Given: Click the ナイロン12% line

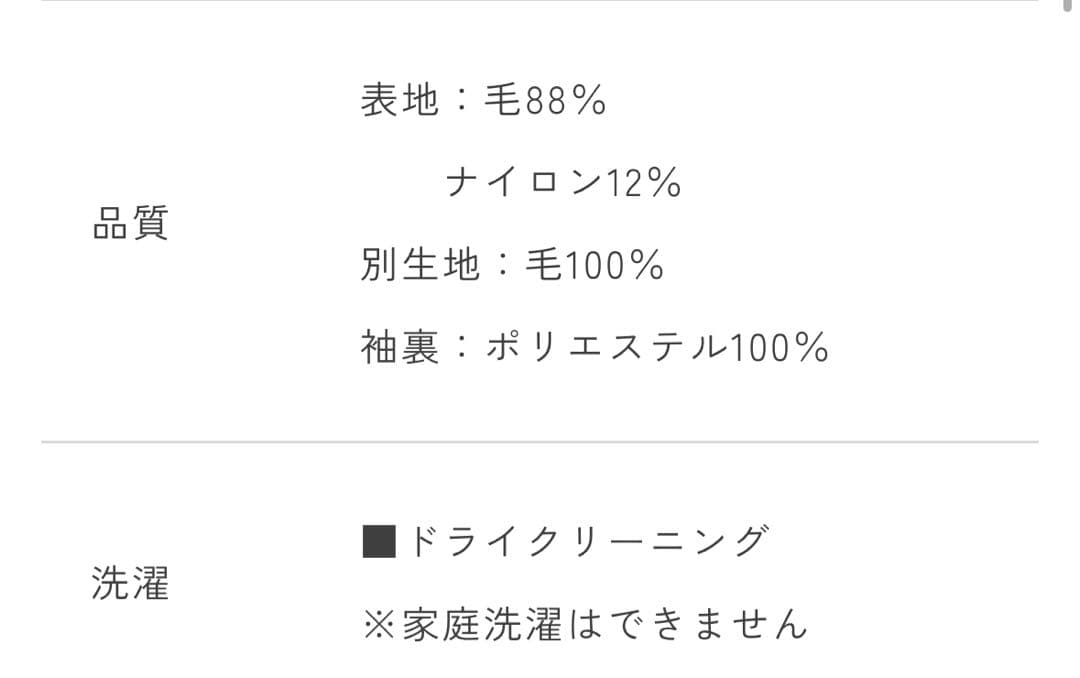Looking at the screenshot, I should click(563, 183).
